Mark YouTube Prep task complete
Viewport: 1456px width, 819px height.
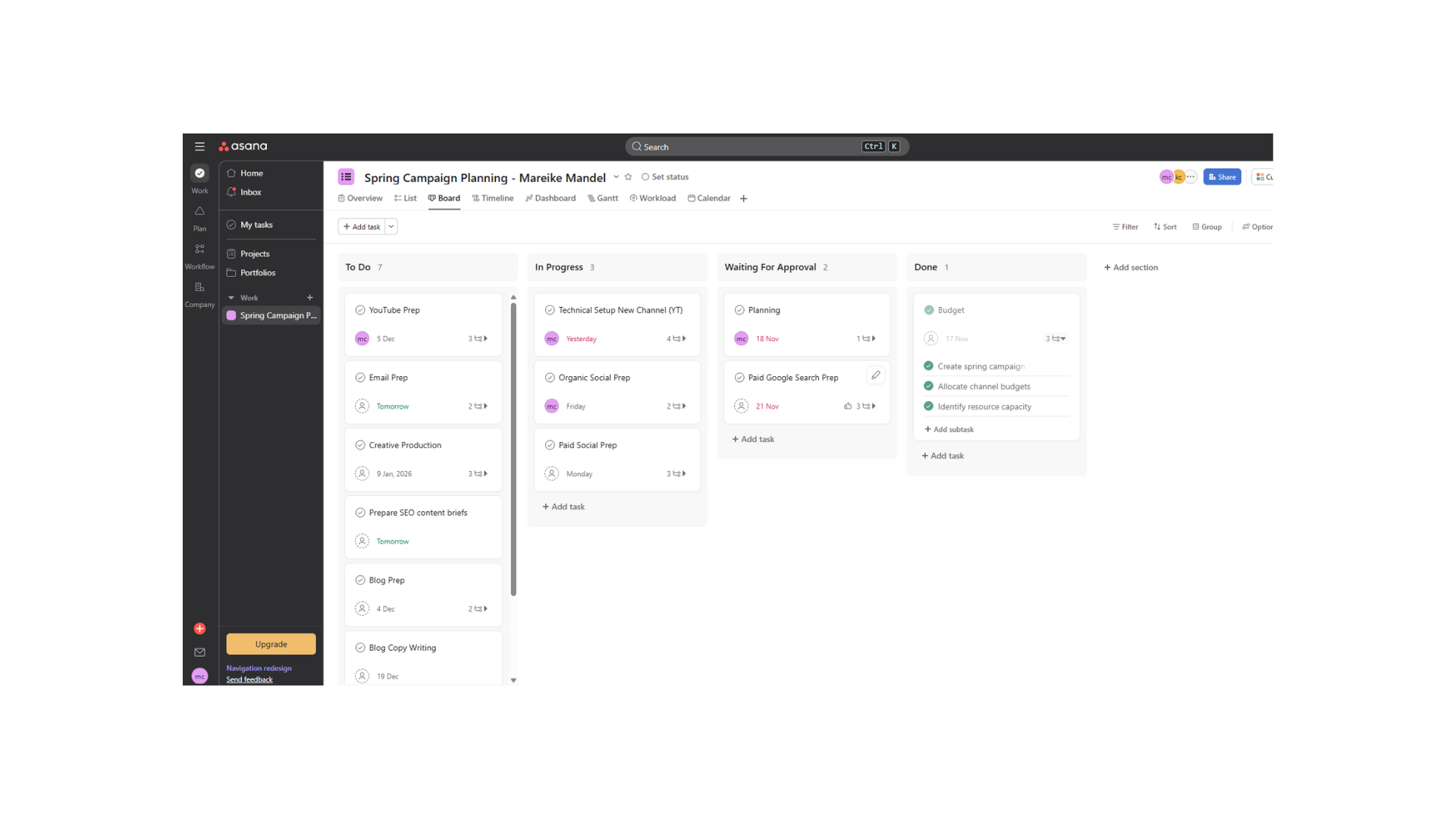click(x=360, y=310)
